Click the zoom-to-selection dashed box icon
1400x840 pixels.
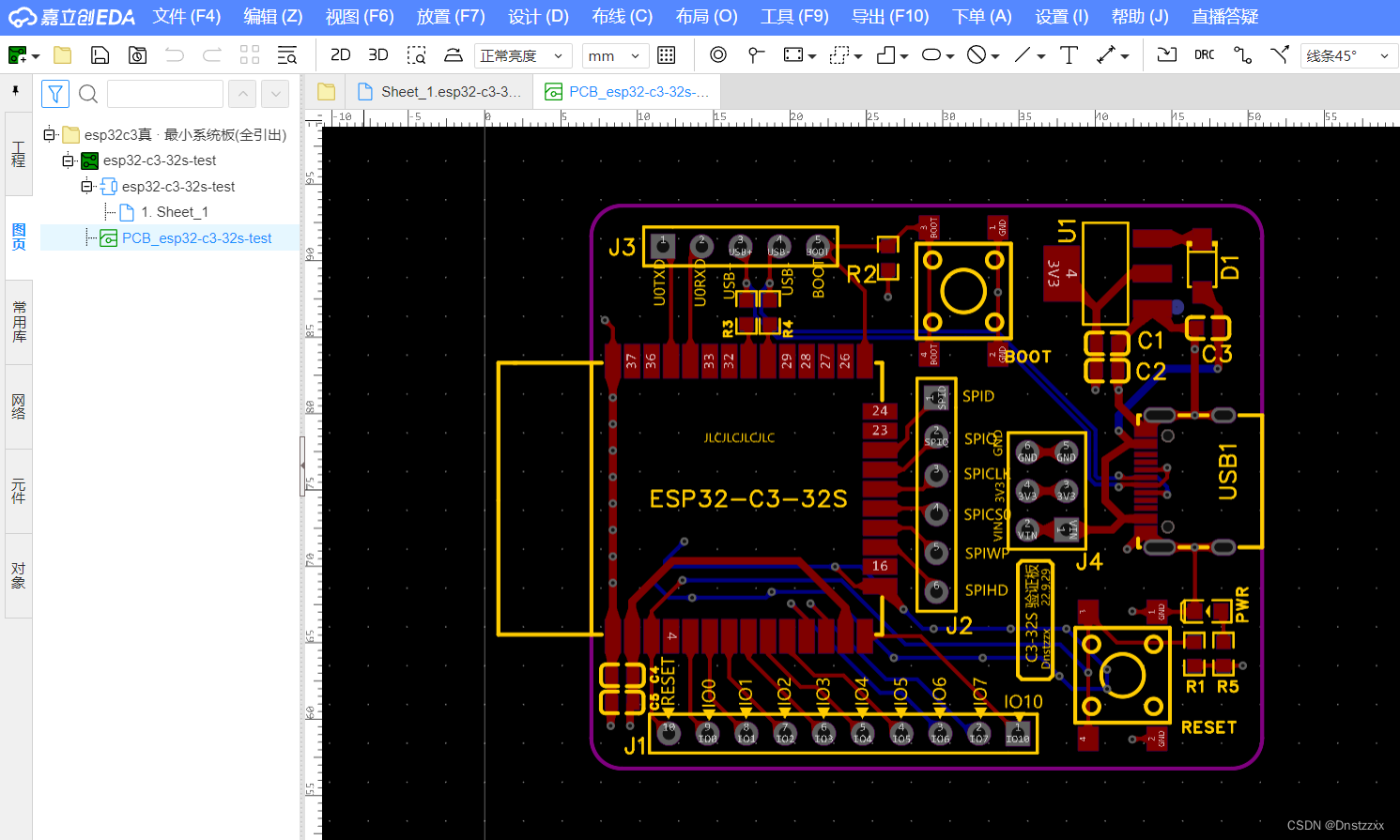coord(417,55)
